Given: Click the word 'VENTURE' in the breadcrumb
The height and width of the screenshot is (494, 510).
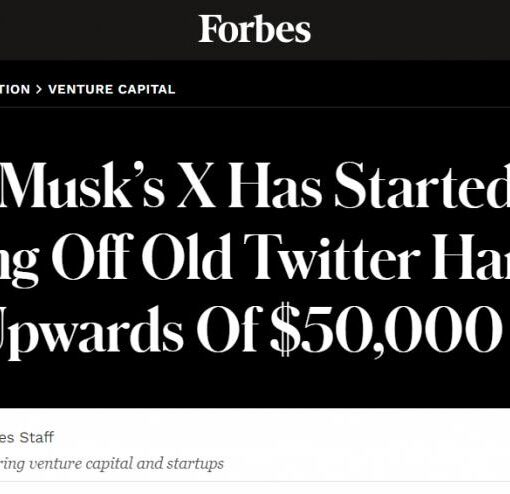Looking at the screenshot, I should [81, 89].
